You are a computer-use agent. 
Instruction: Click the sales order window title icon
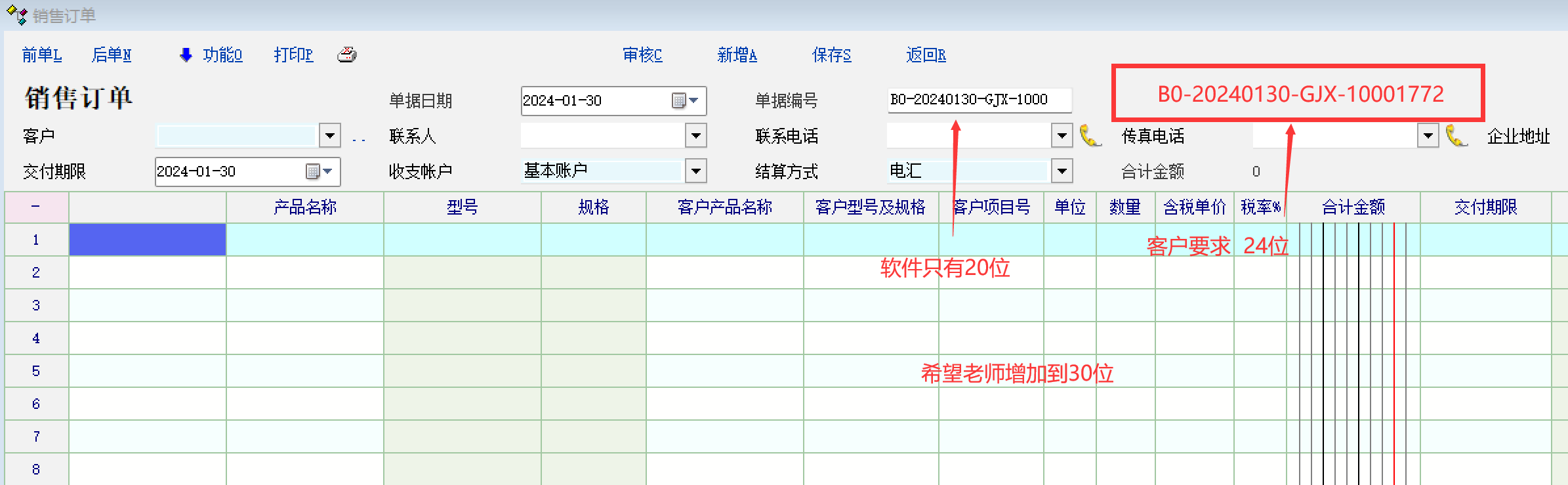[x=16, y=14]
